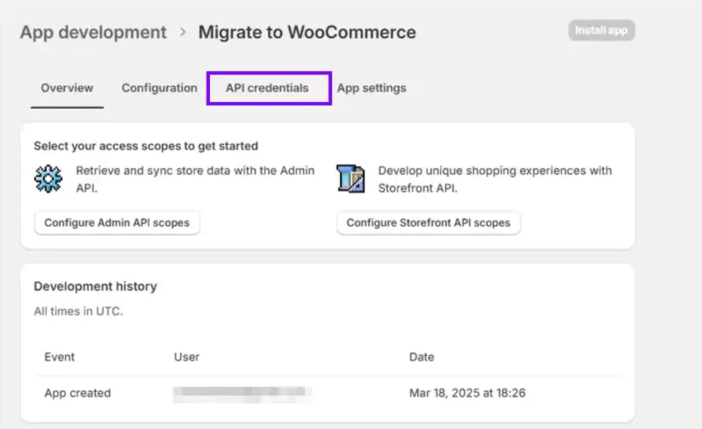Click the Development history heading
Viewport: 702px width, 429px height.
click(95, 286)
